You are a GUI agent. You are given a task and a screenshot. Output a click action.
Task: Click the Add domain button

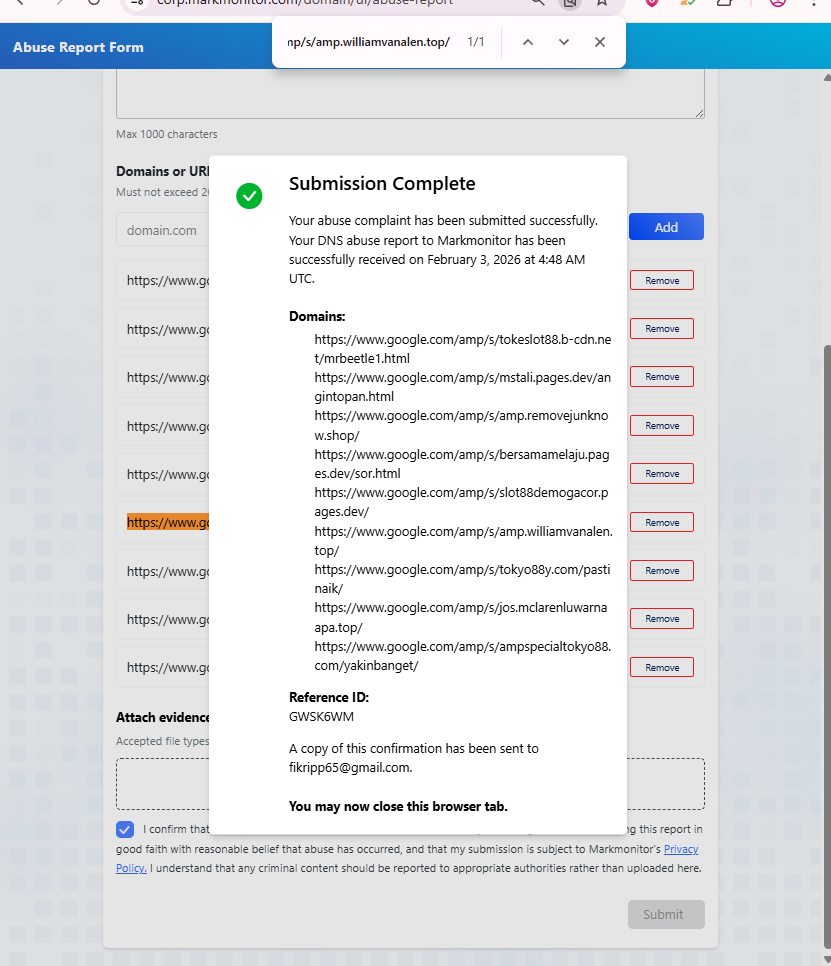666,227
